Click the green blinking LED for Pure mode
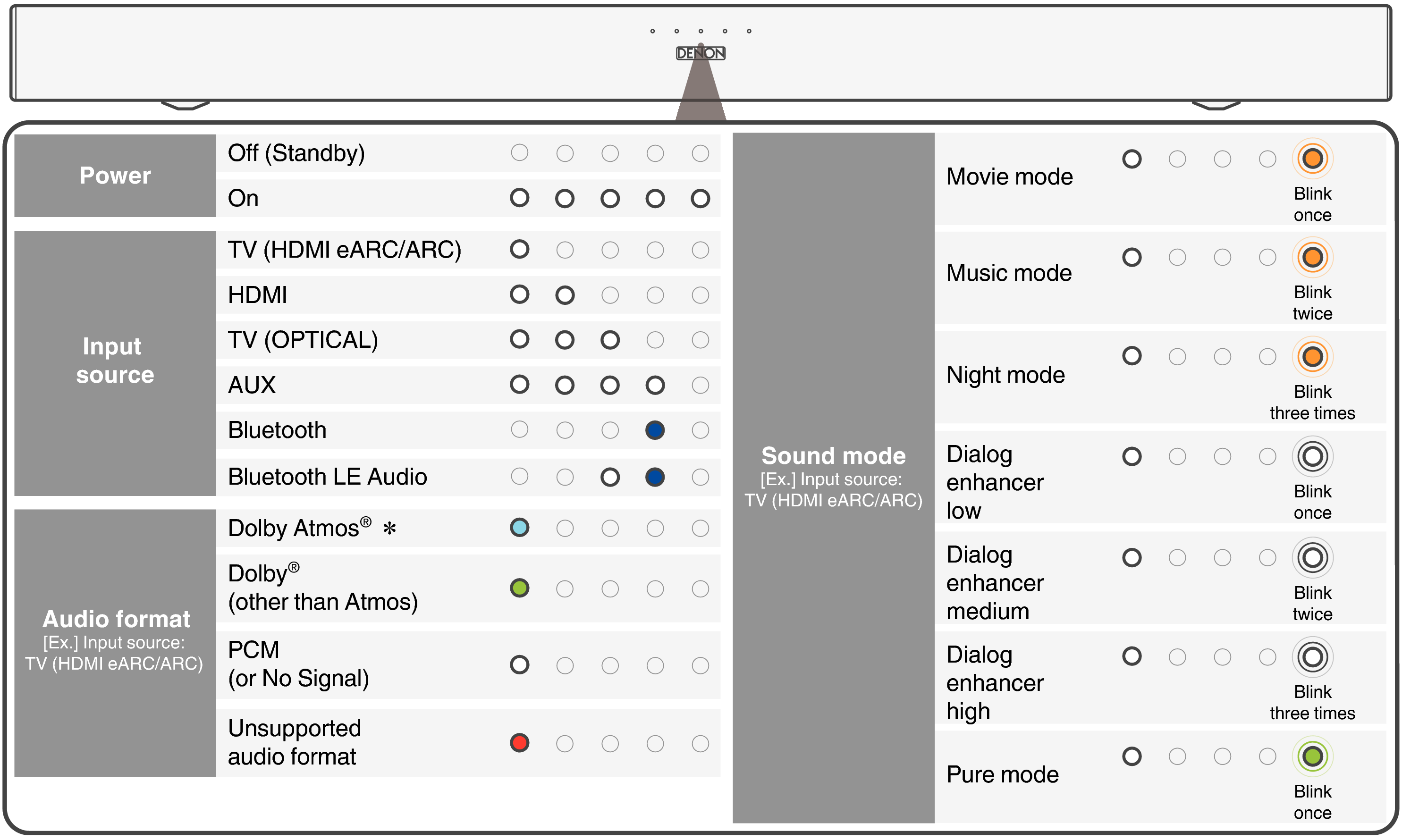The image size is (1402, 840). [x=1312, y=756]
